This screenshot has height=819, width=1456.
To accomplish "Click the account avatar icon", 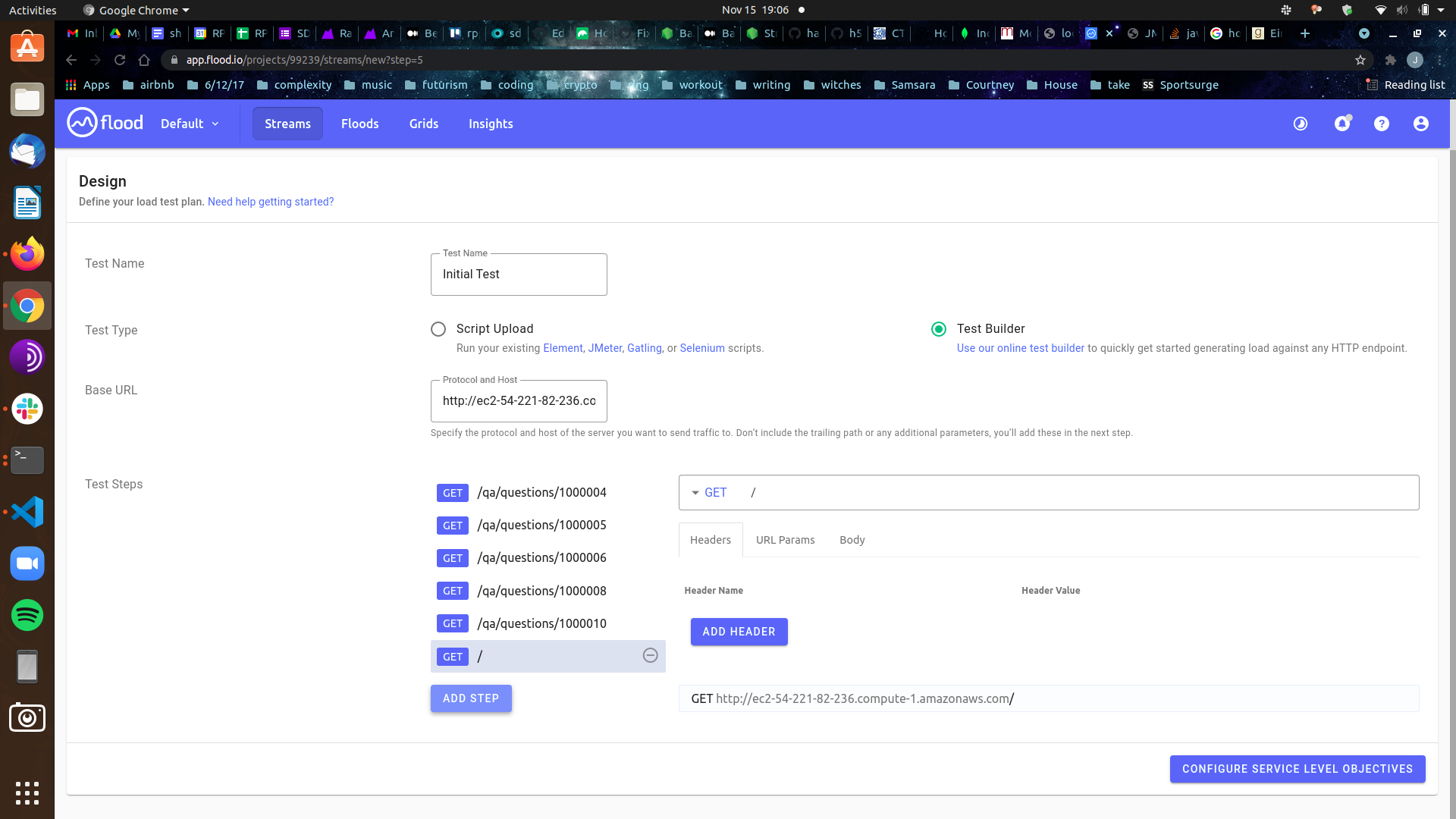I will tap(1420, 123).
